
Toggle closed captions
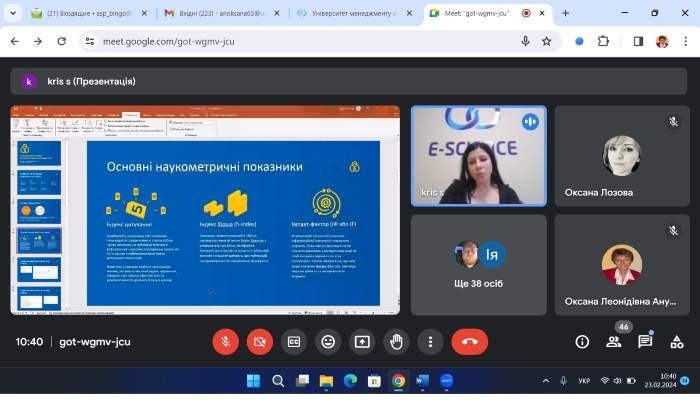[x=293, y=341]
